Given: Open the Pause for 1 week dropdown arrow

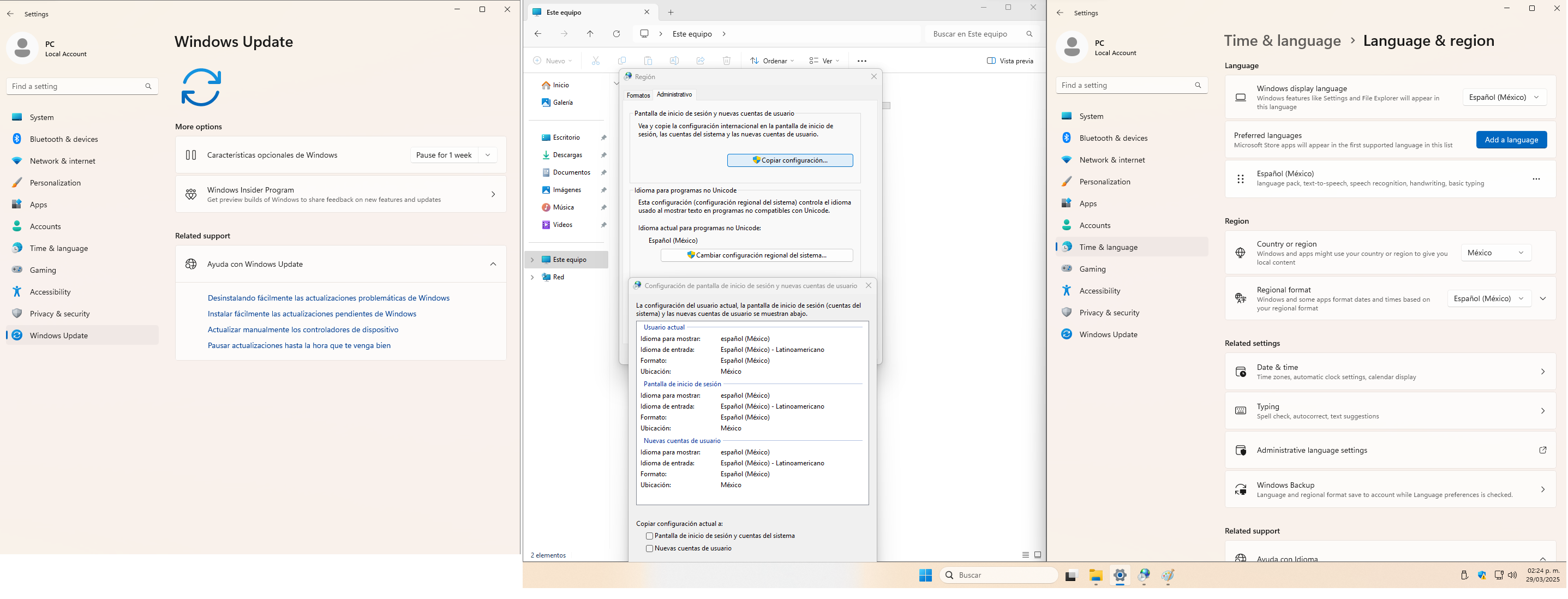Looking at the screenshot, I should point(488,155).
